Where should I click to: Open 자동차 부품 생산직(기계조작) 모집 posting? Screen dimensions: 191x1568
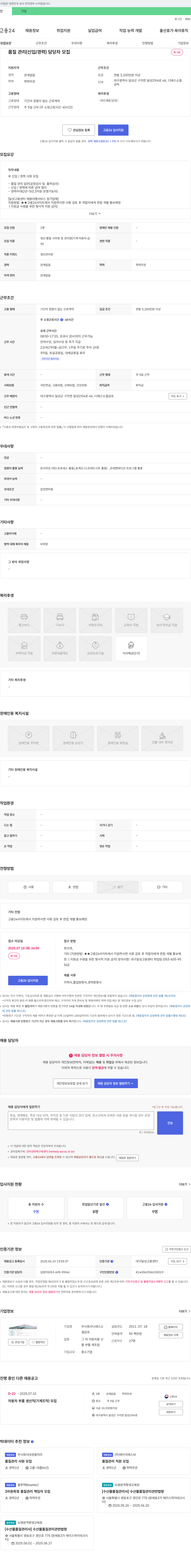(x=32, y=1401)
